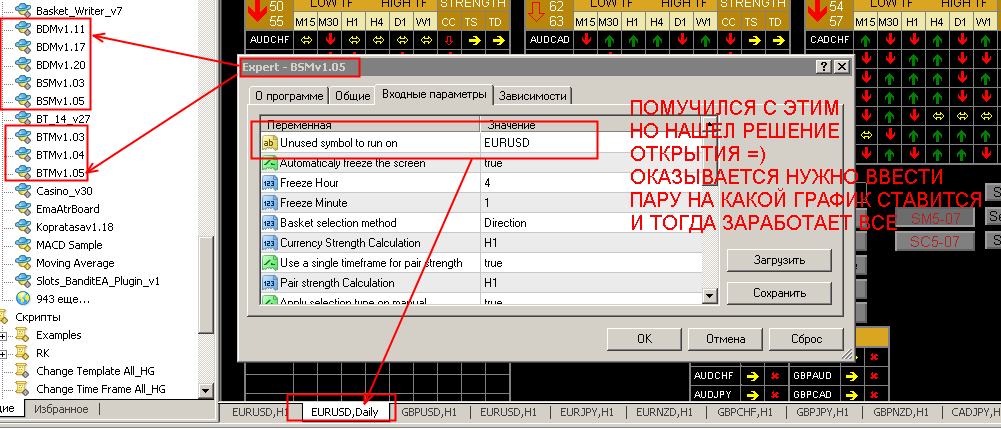Click the Change Time Frame All_HG script icon
1001x429 pixels.
21,389
